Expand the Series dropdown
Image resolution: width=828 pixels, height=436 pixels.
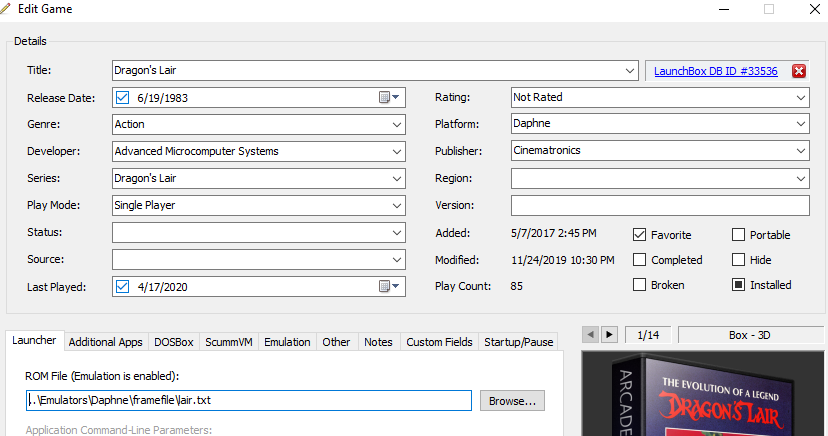(397, 178)
